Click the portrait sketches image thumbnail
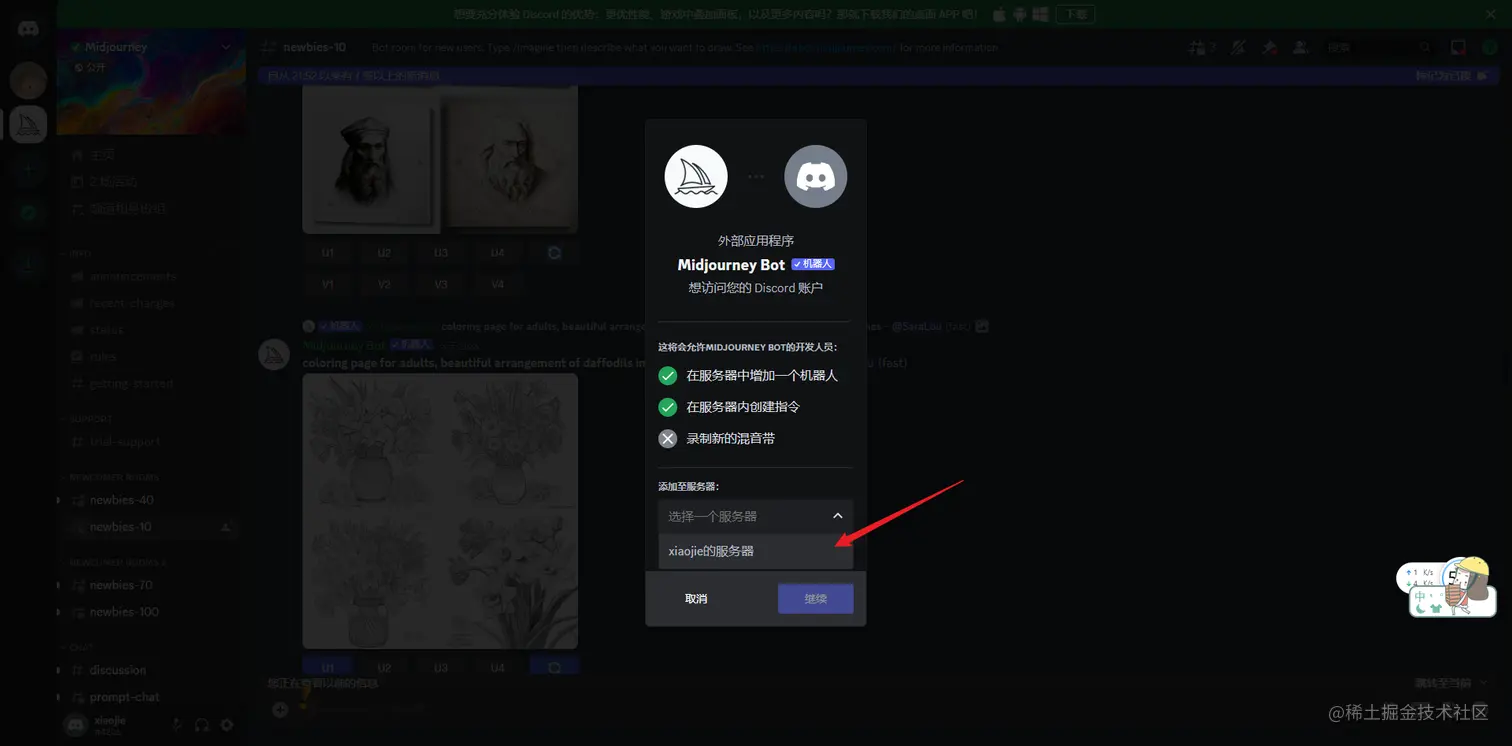Viewport: 1512px width, 746px height. 440,158
